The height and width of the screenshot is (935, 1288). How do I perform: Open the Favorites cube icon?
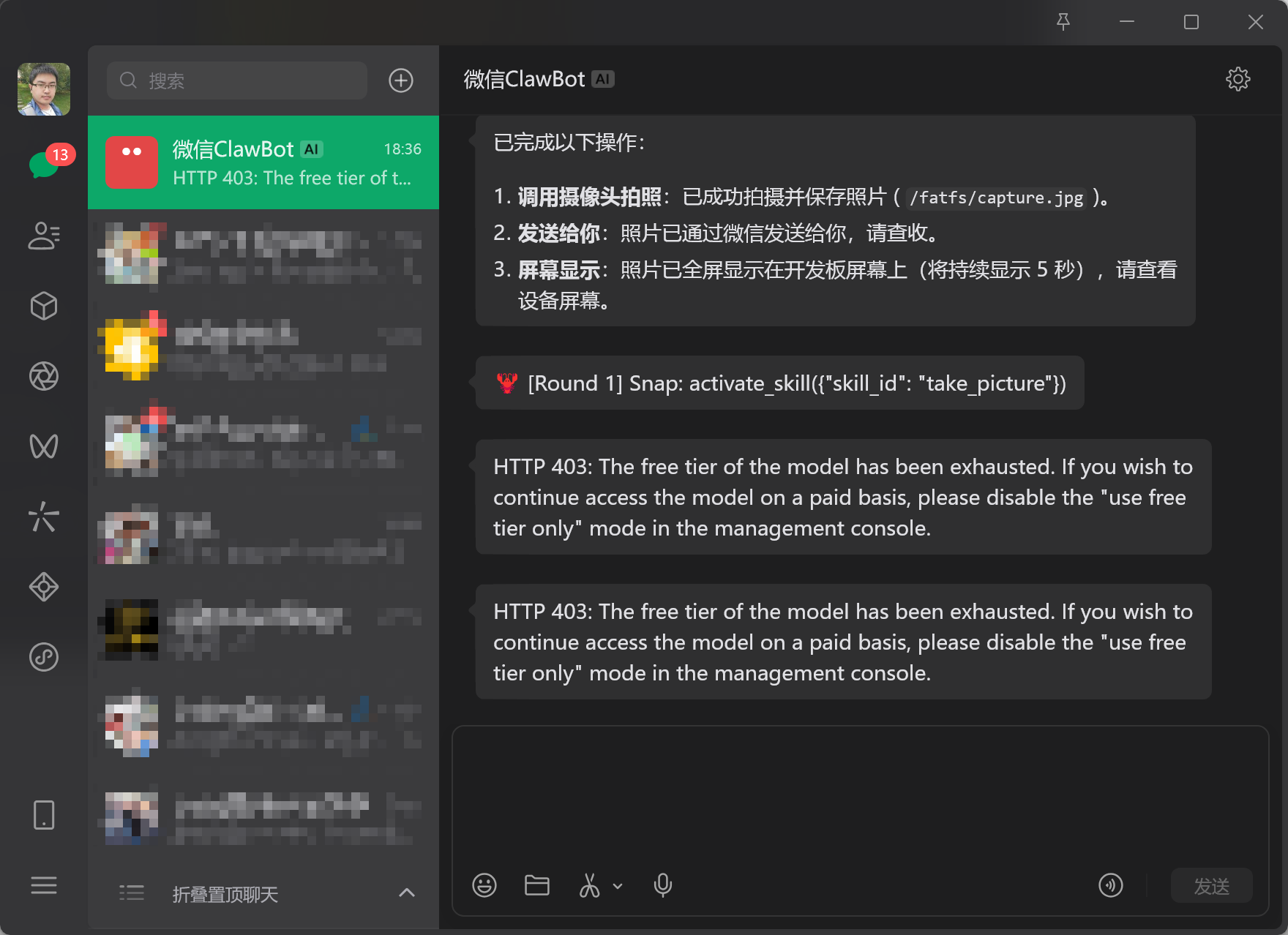tap(44, 306)
